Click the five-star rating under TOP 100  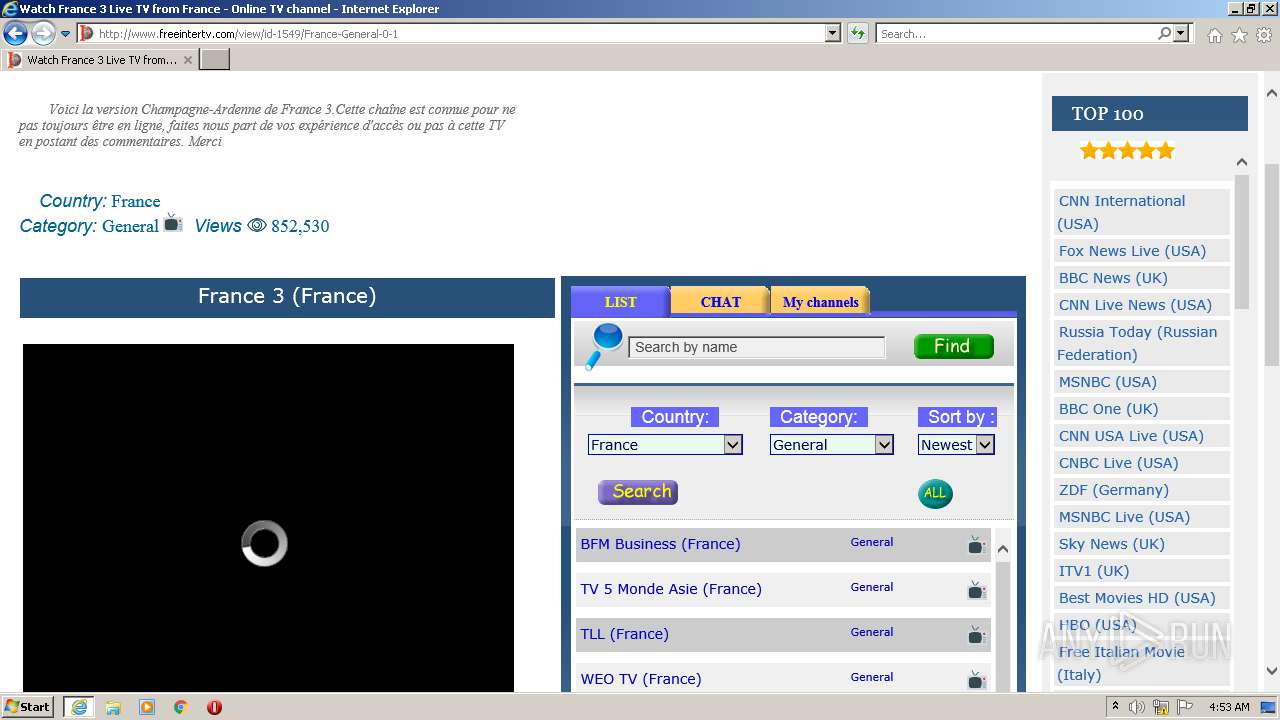1127,151
